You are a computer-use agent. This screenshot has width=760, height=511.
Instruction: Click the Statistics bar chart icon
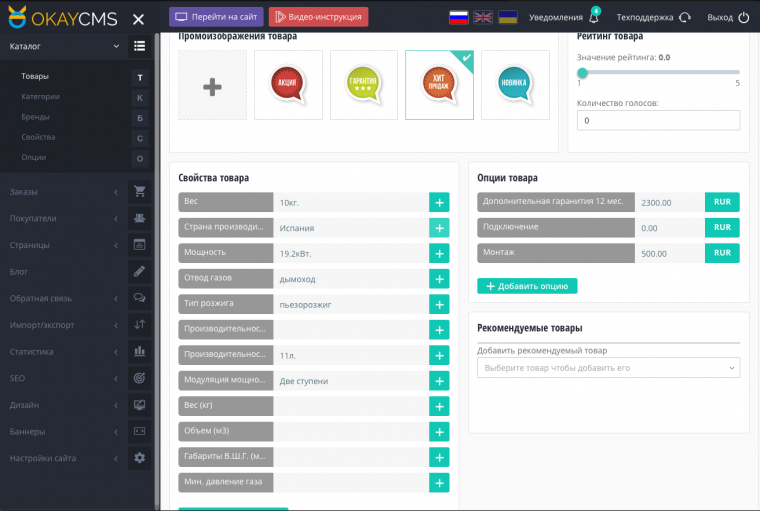tap(139, 351)
